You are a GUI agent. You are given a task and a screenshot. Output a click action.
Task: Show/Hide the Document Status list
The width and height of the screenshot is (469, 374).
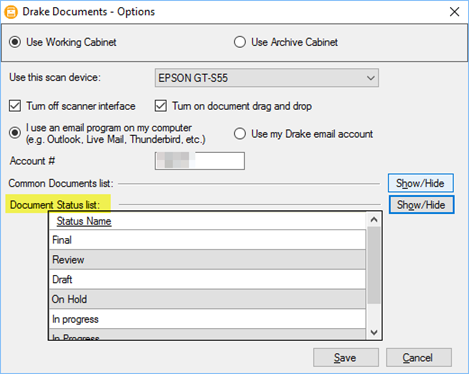[x=421, y=205]
